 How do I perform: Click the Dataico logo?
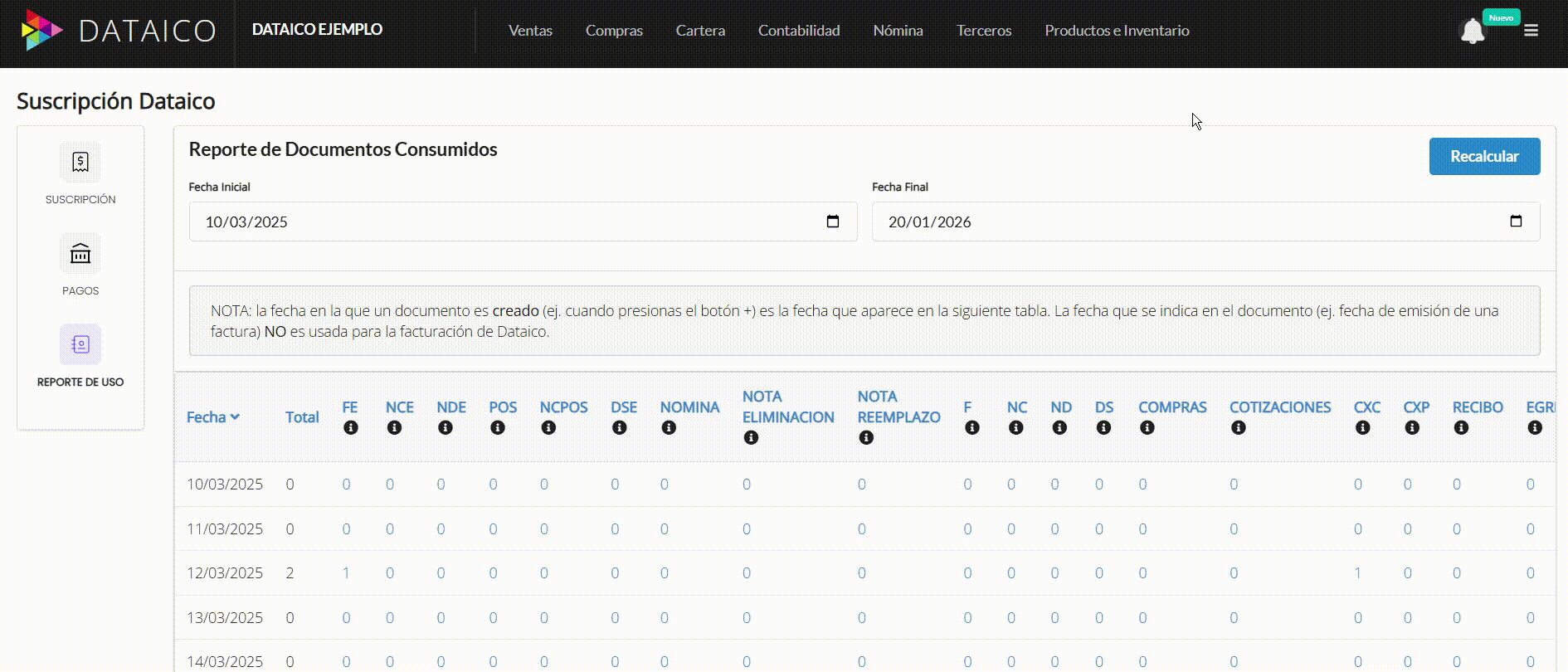(118, 31)
